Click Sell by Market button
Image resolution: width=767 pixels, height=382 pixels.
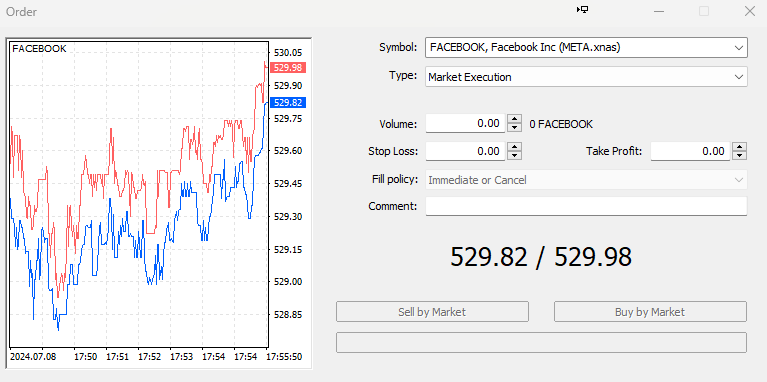coord(432,312)
